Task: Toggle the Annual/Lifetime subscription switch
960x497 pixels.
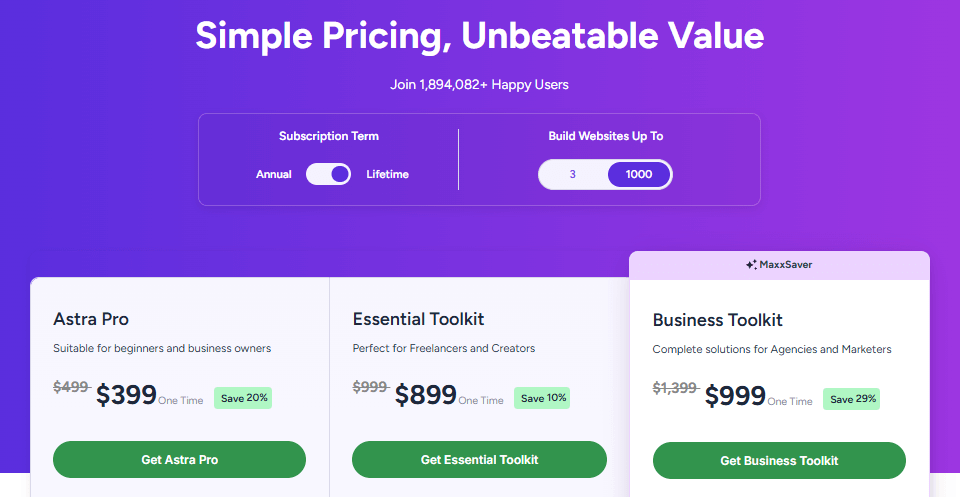Action: click(x=328, y=174)
